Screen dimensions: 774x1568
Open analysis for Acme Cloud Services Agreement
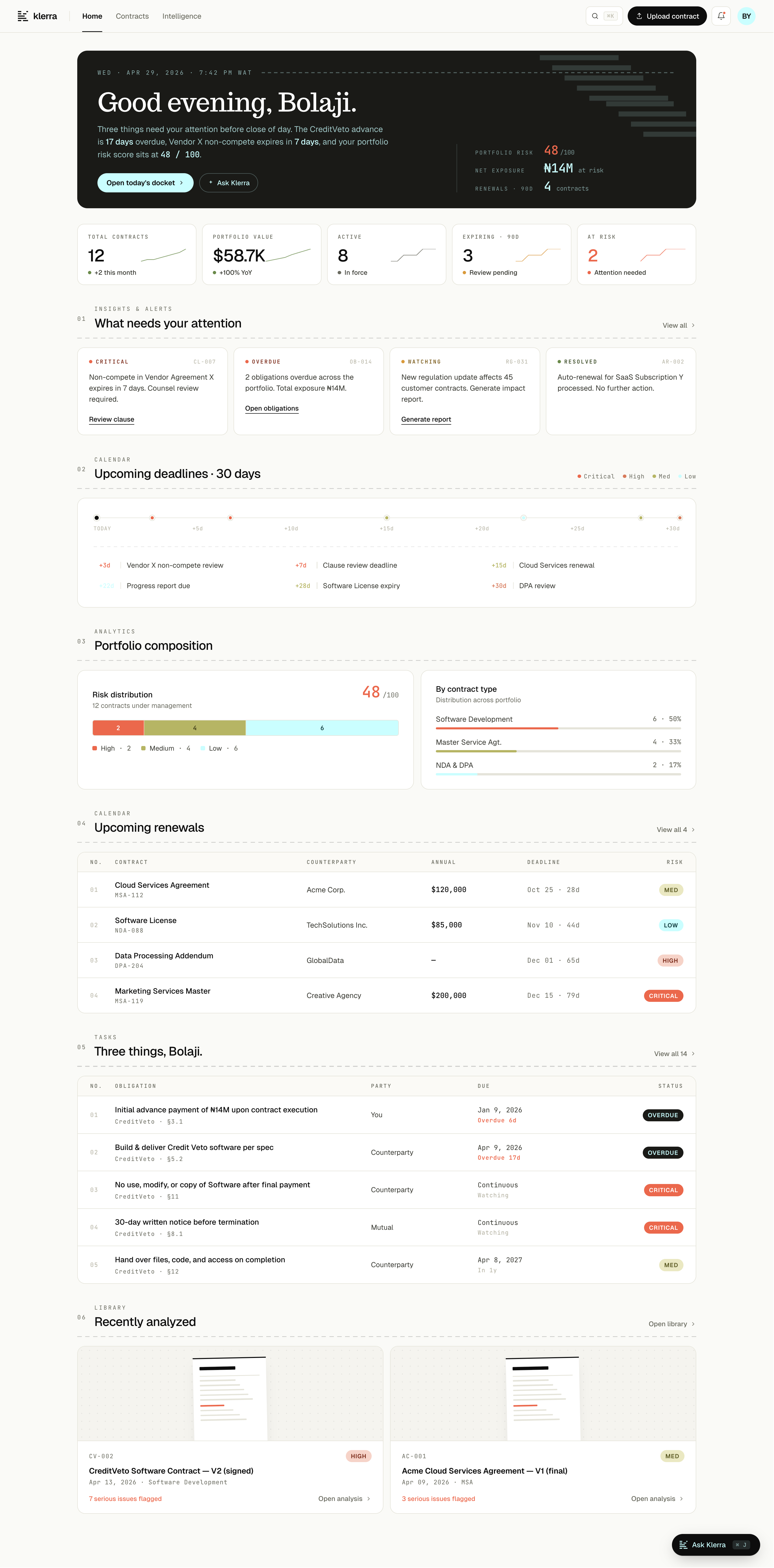point(657,1499)
